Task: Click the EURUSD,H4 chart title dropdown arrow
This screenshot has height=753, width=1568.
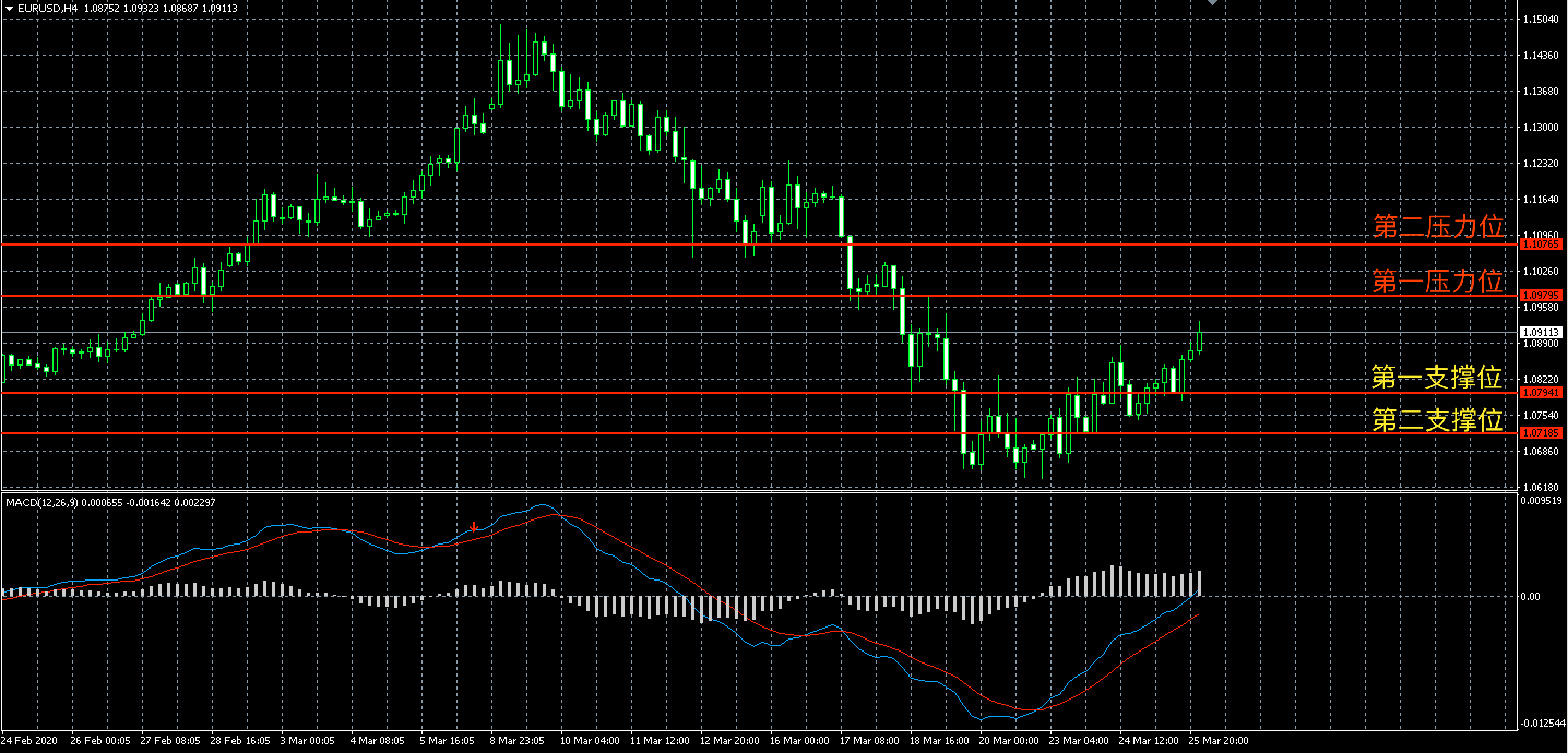Action: 9,9
